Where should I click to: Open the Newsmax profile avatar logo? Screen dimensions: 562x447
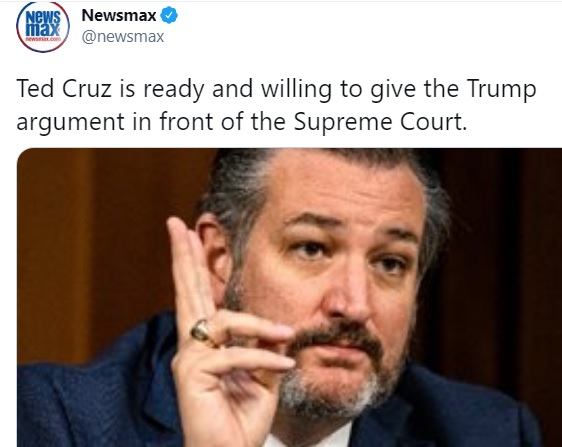point(43,27)
